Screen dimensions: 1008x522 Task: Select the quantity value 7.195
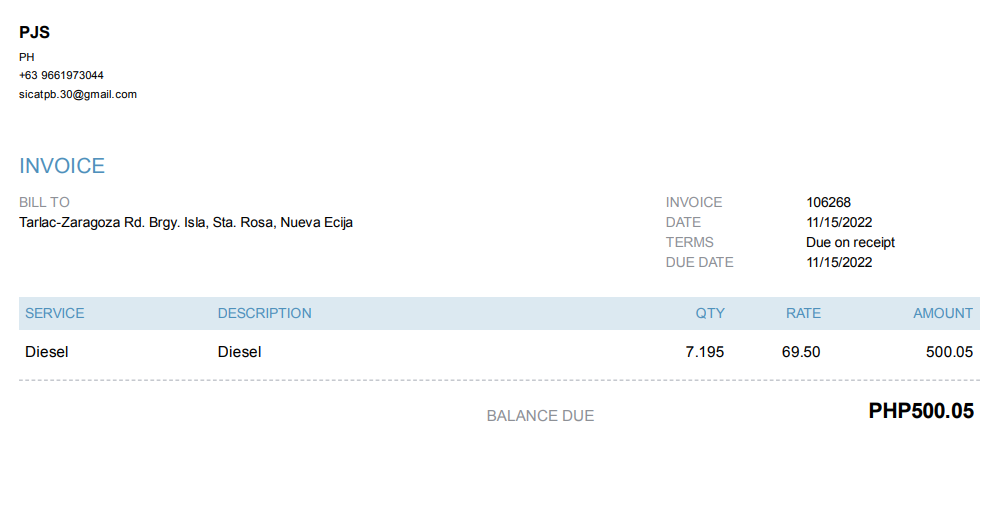[x=704, y=352]
